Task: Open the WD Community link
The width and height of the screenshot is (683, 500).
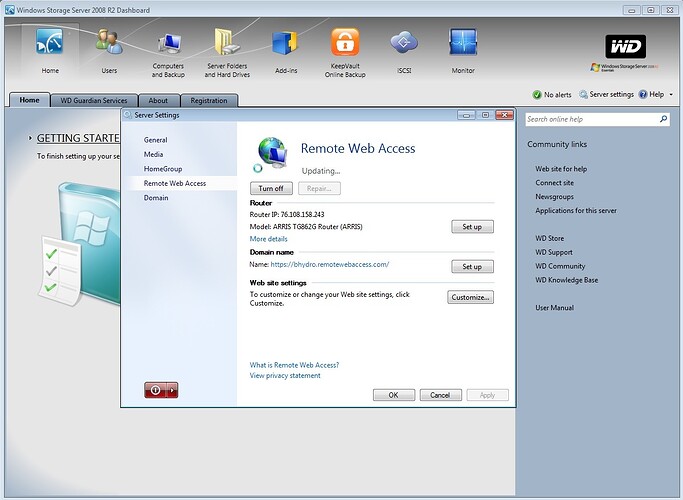Action: pos(560,266)
